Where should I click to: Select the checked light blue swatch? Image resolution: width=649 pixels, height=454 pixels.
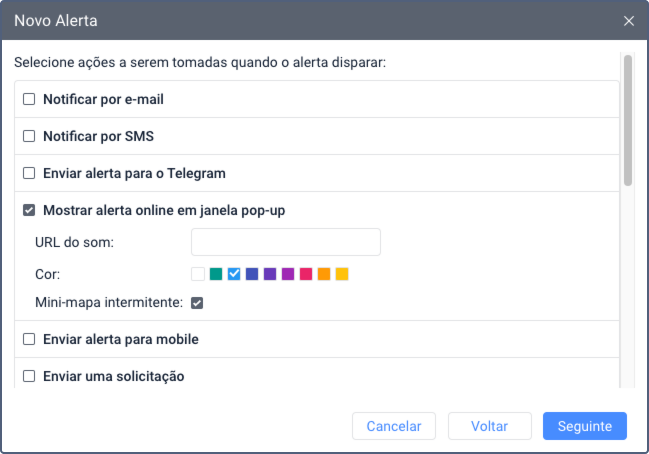[x=234, y=274]
